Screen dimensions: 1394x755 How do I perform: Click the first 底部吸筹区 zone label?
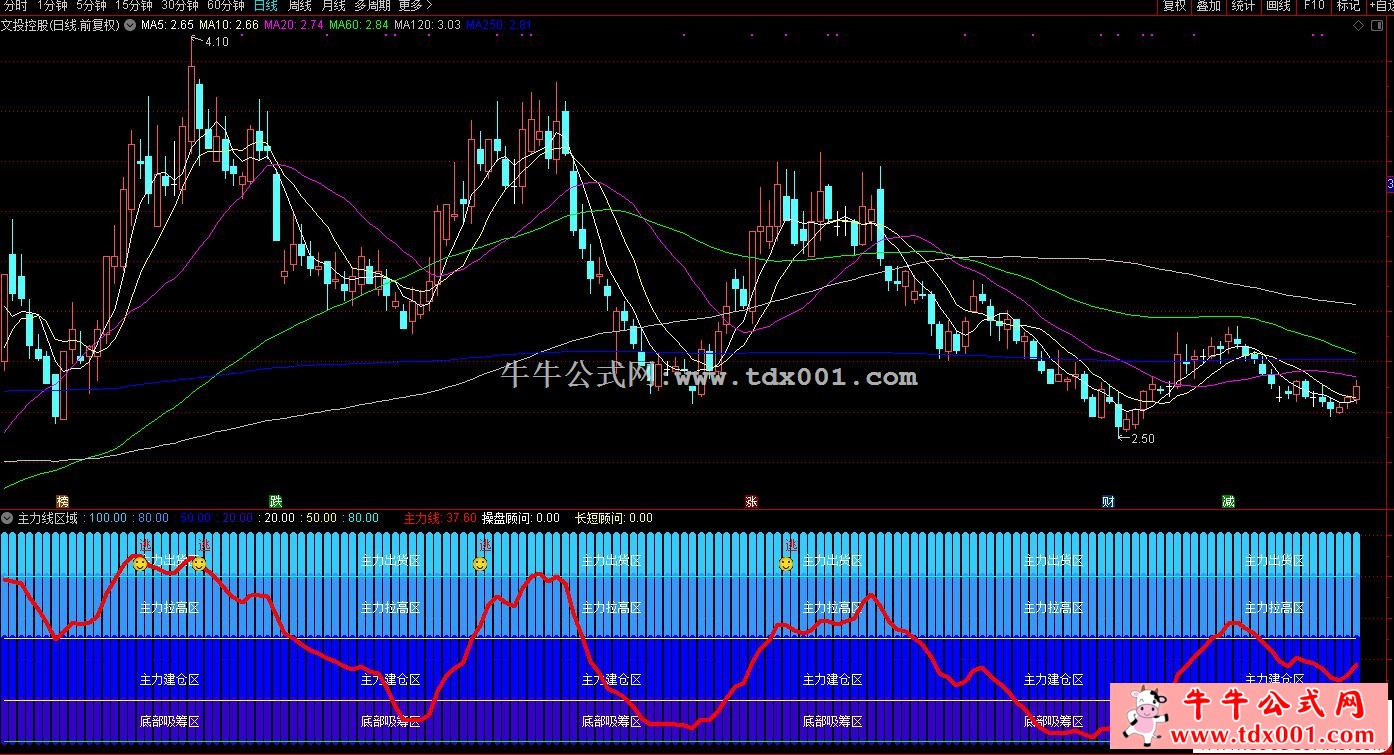click(169, 721)
